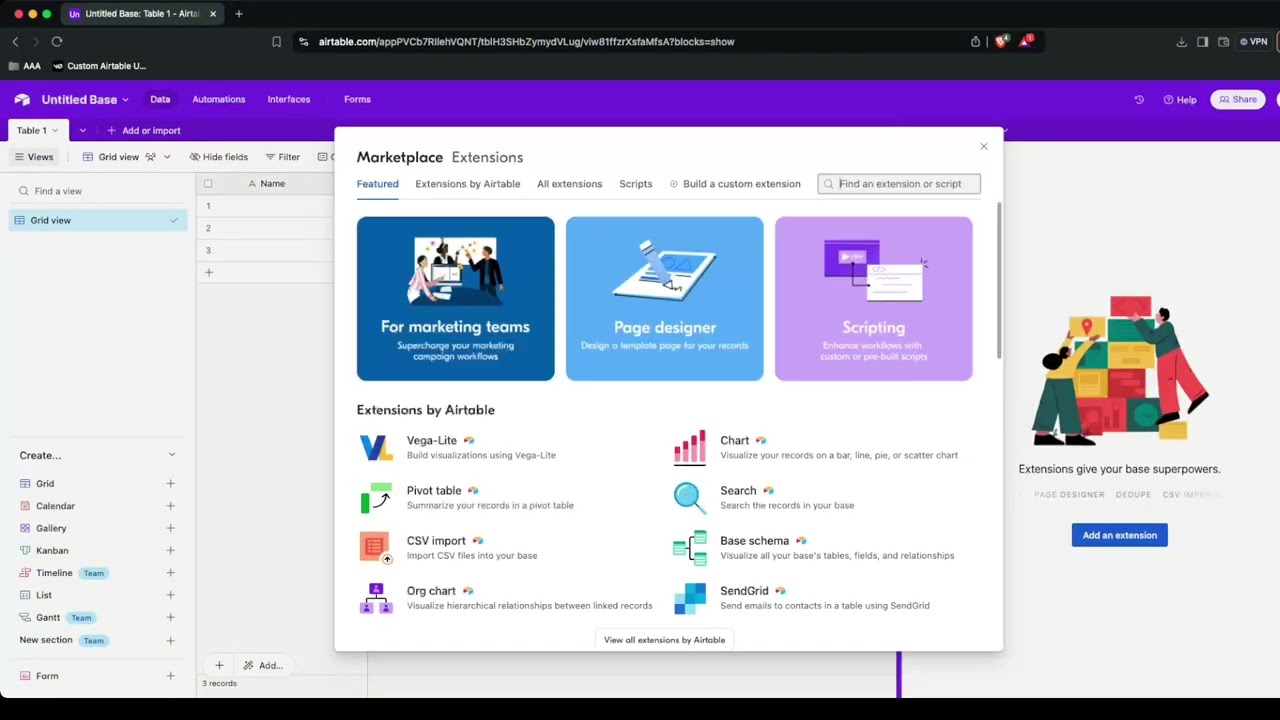Switch to Extensions by Airtable tab
Viewport: 1280px width, 720px height.
pyautogui.click(x=467, y=184)
